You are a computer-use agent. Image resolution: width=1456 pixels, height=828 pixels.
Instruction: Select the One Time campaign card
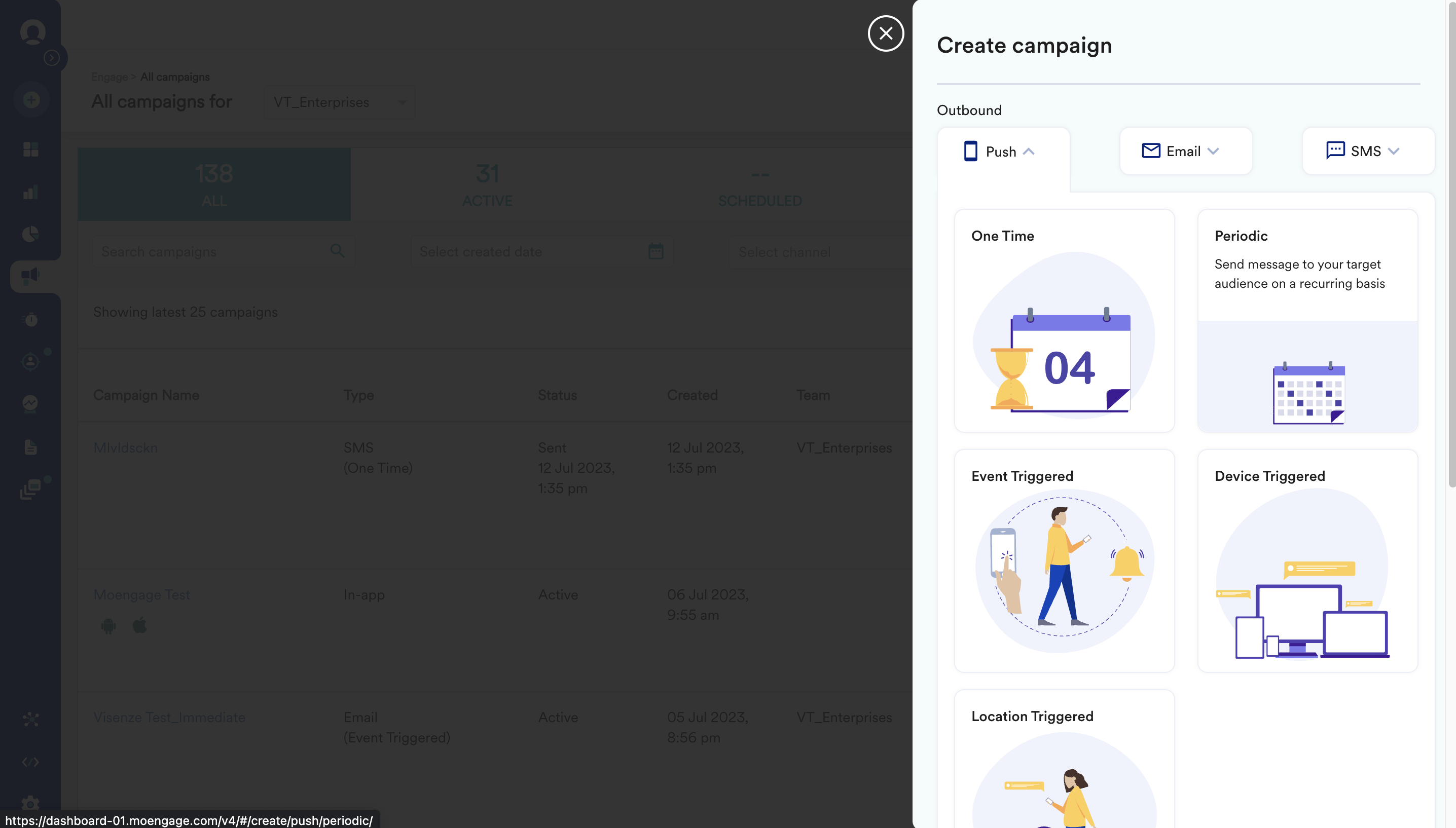1064,321
